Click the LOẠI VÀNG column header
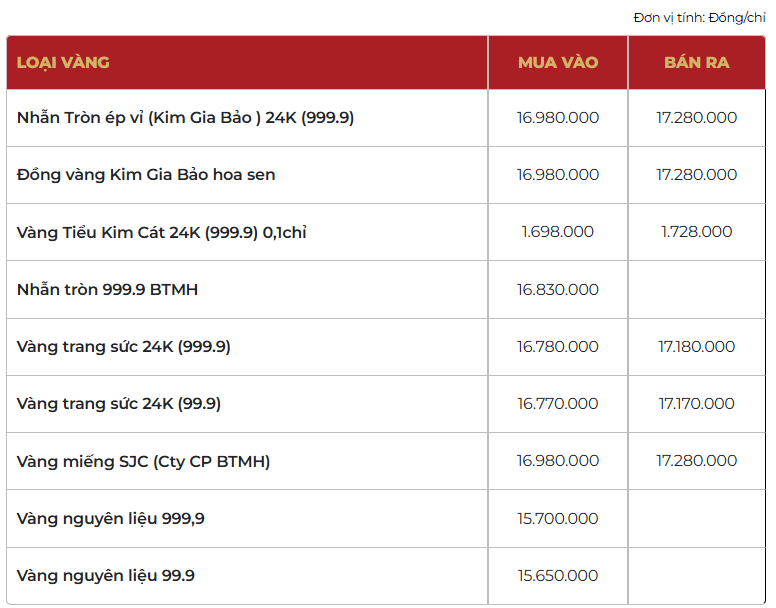This screenshot has height=608, width=776. click(63, 63)
